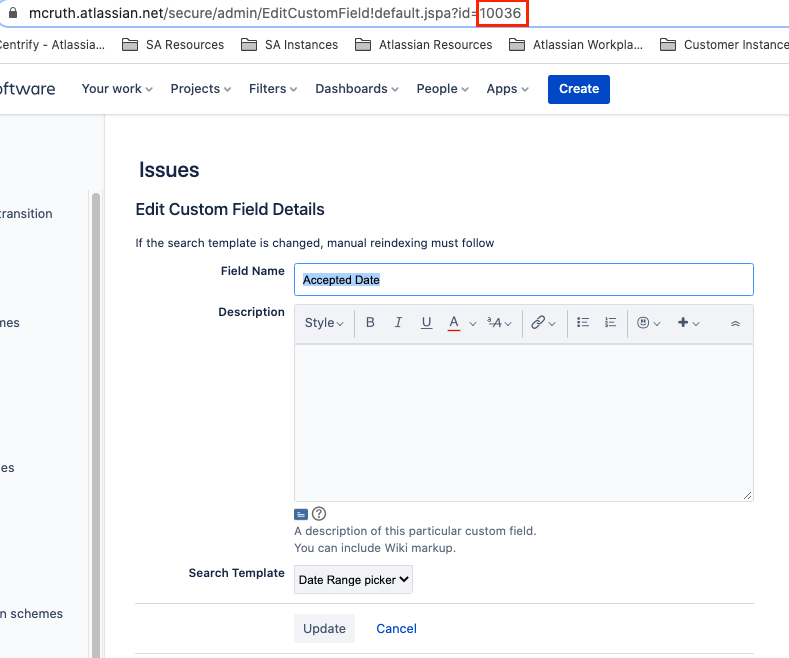Open the Atlassian Workpla... bookmark folder
Viewport: 789px width, 658px height.
point(576,45)
